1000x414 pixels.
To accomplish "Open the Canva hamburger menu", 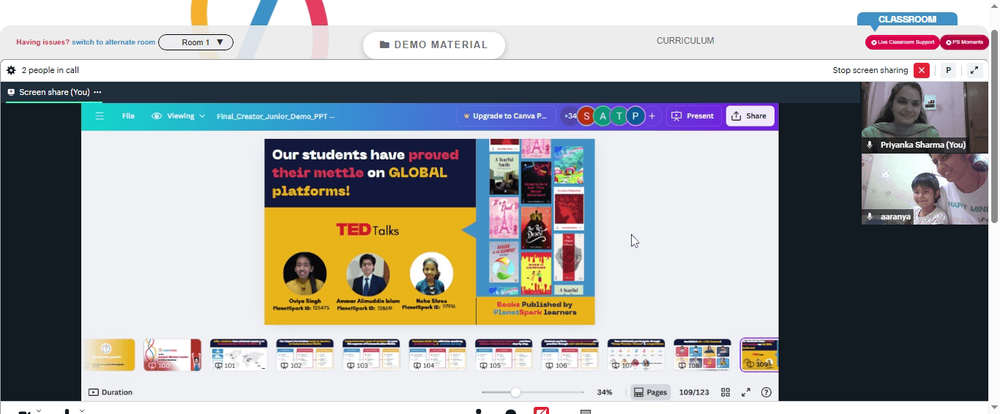I will [99, 116].
